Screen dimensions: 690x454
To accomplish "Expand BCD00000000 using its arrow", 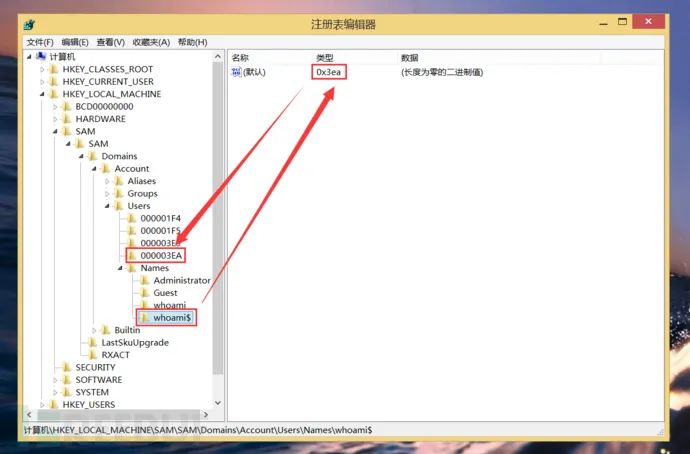I will [55, 106].
